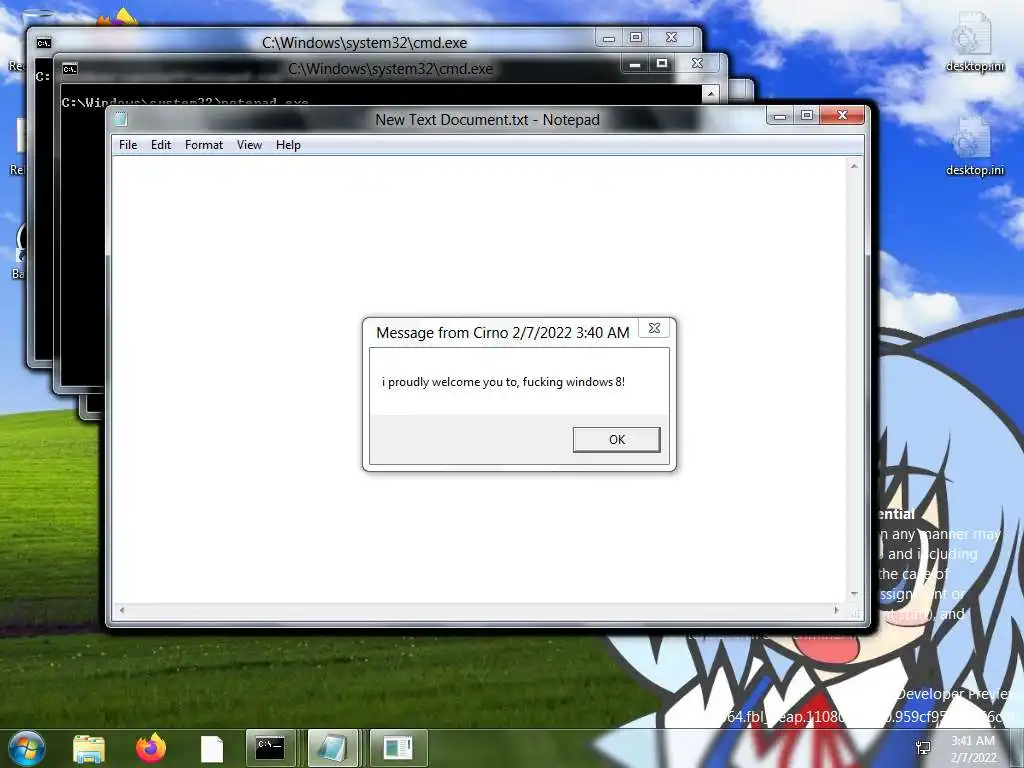1024x768 pixels.
Task: Click scroll-up arrow in front cmd window
Action: 711,94
